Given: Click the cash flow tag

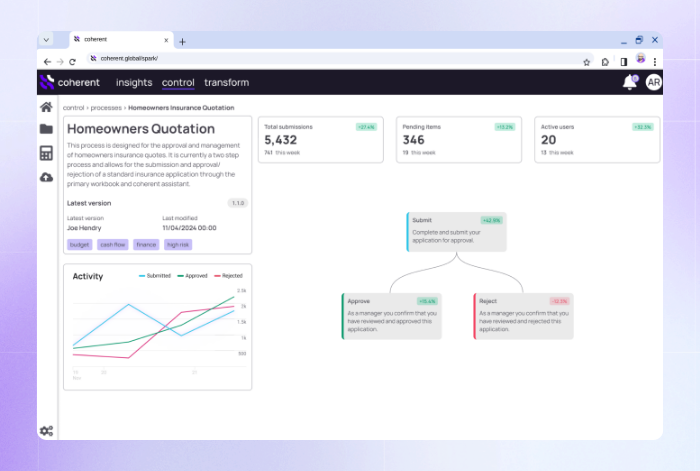Looking at the screenshot, I should point(111,244).
